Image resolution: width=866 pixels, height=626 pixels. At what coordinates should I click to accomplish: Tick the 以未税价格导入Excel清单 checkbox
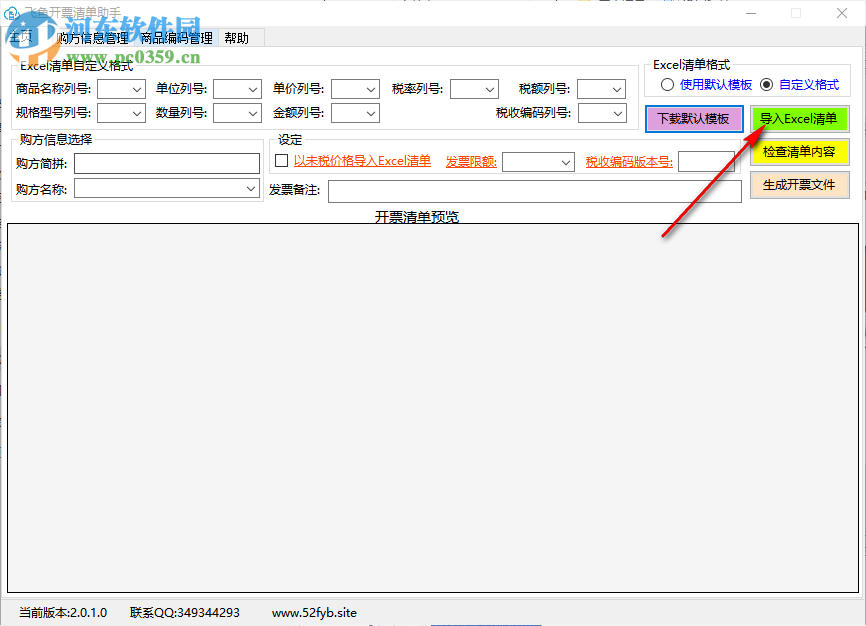(282, 161)
